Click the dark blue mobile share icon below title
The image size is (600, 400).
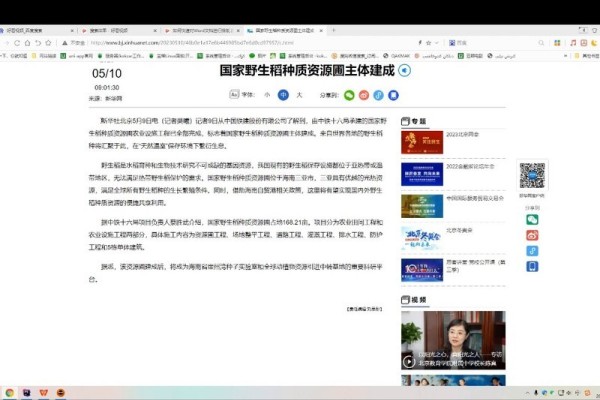click(x=393, y=95)
